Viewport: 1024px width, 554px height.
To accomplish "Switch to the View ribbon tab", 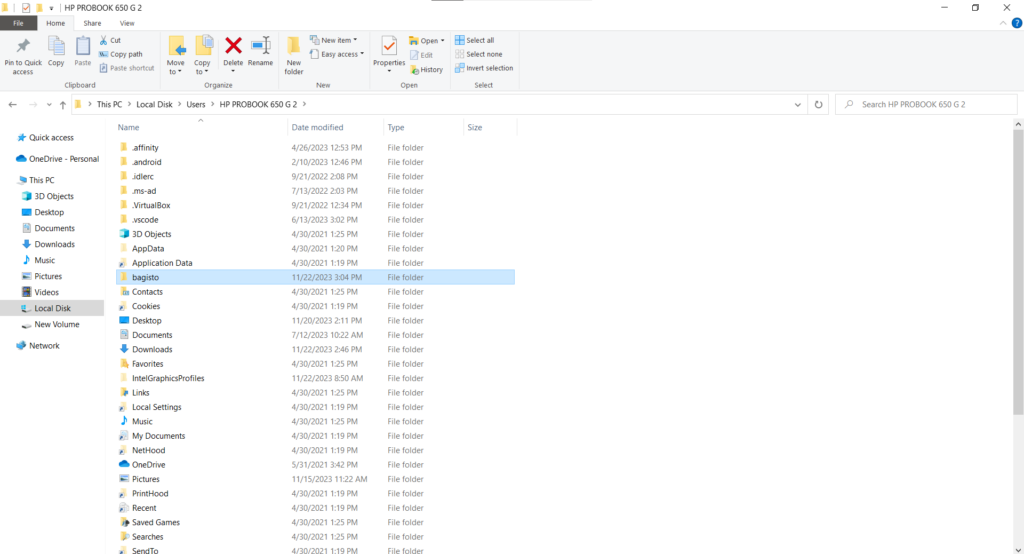I will click(x=127, y=23).
